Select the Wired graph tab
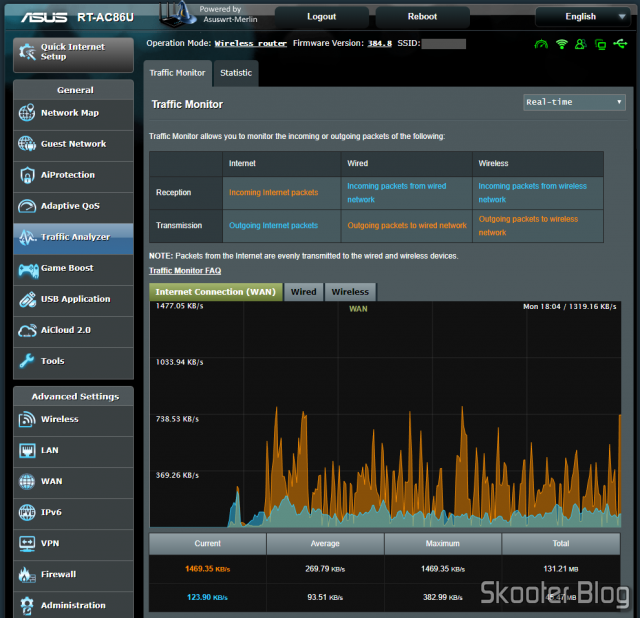This screenshot has height=618, width=640. (x=303, y=292)
